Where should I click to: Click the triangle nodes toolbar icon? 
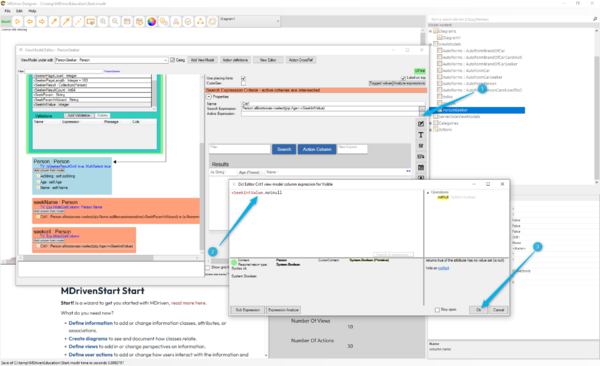(201, 22)
